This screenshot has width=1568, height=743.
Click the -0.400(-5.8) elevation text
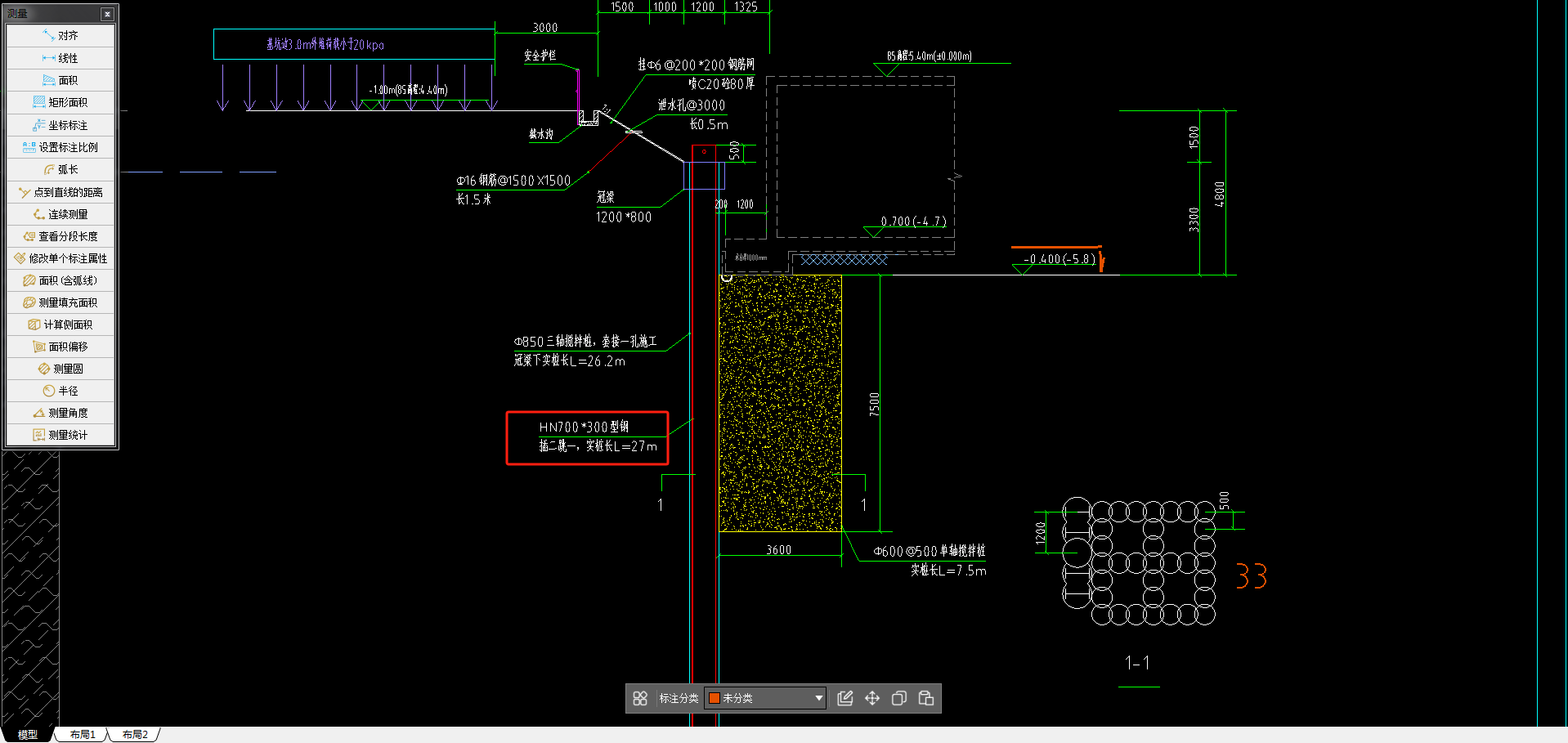pyautogui.click(x=1060, y=259)
